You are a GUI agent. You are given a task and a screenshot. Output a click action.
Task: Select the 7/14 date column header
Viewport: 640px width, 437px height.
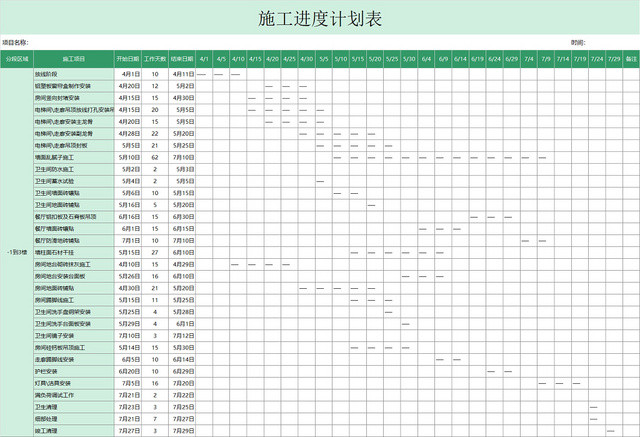[563, 59]
